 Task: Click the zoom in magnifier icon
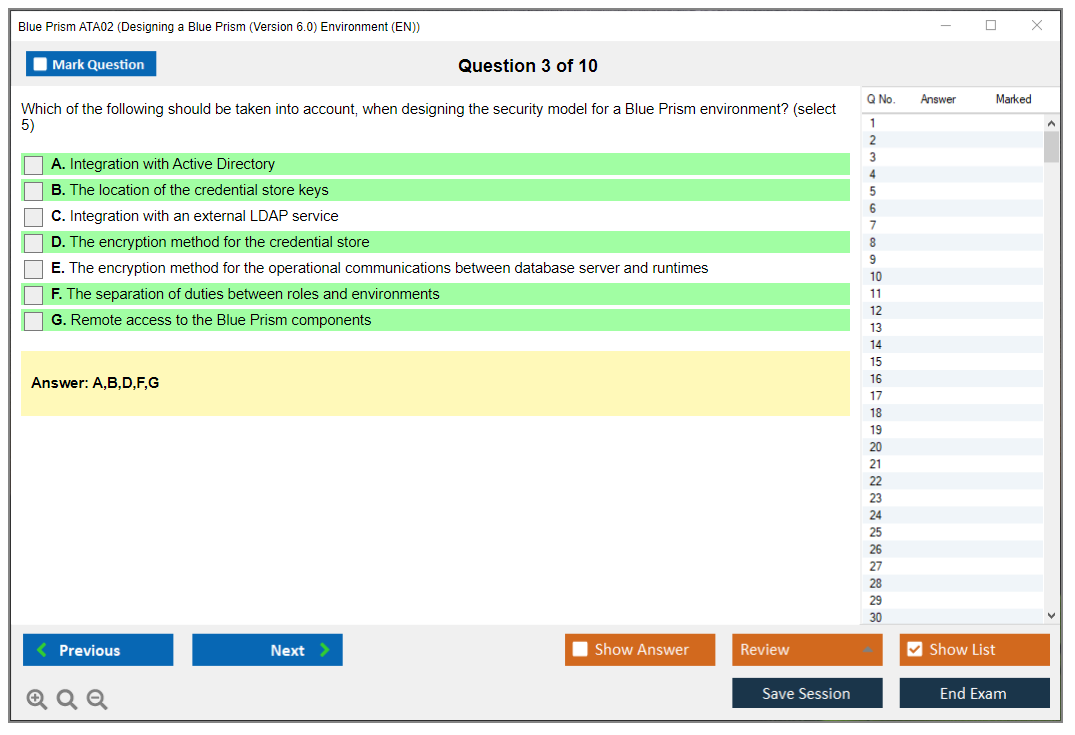coord(37,700)
